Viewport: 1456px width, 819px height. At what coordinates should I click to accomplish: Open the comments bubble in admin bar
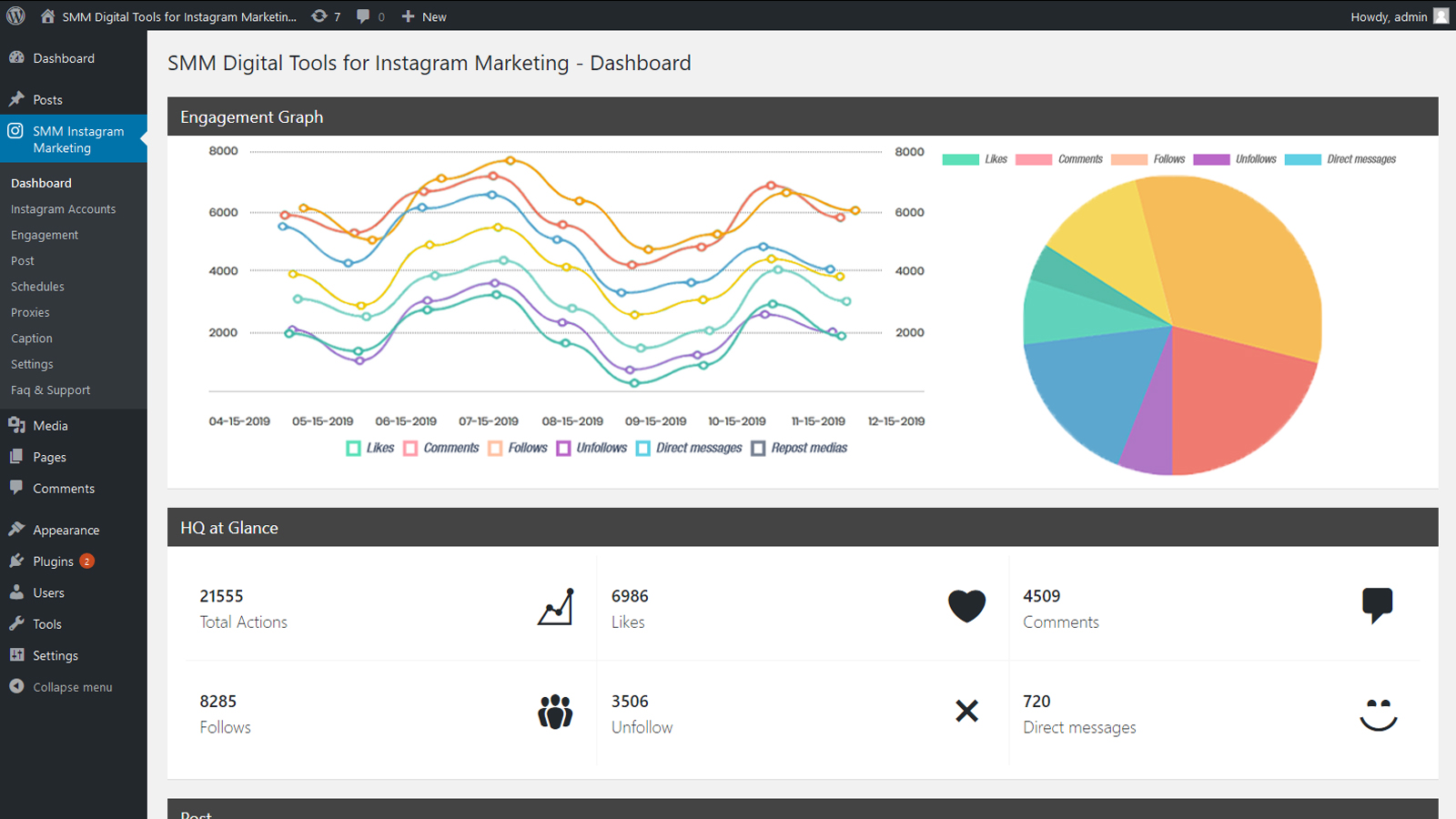(x=363, y=16)
